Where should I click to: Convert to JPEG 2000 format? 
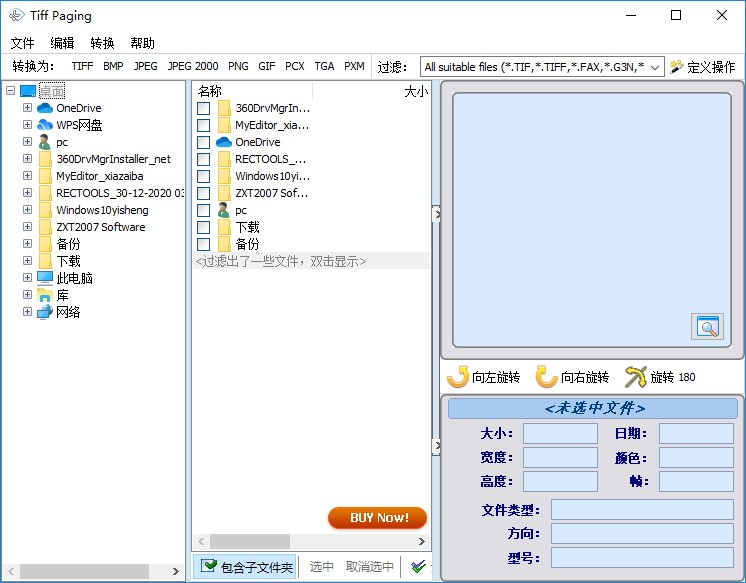pos(193,66)
